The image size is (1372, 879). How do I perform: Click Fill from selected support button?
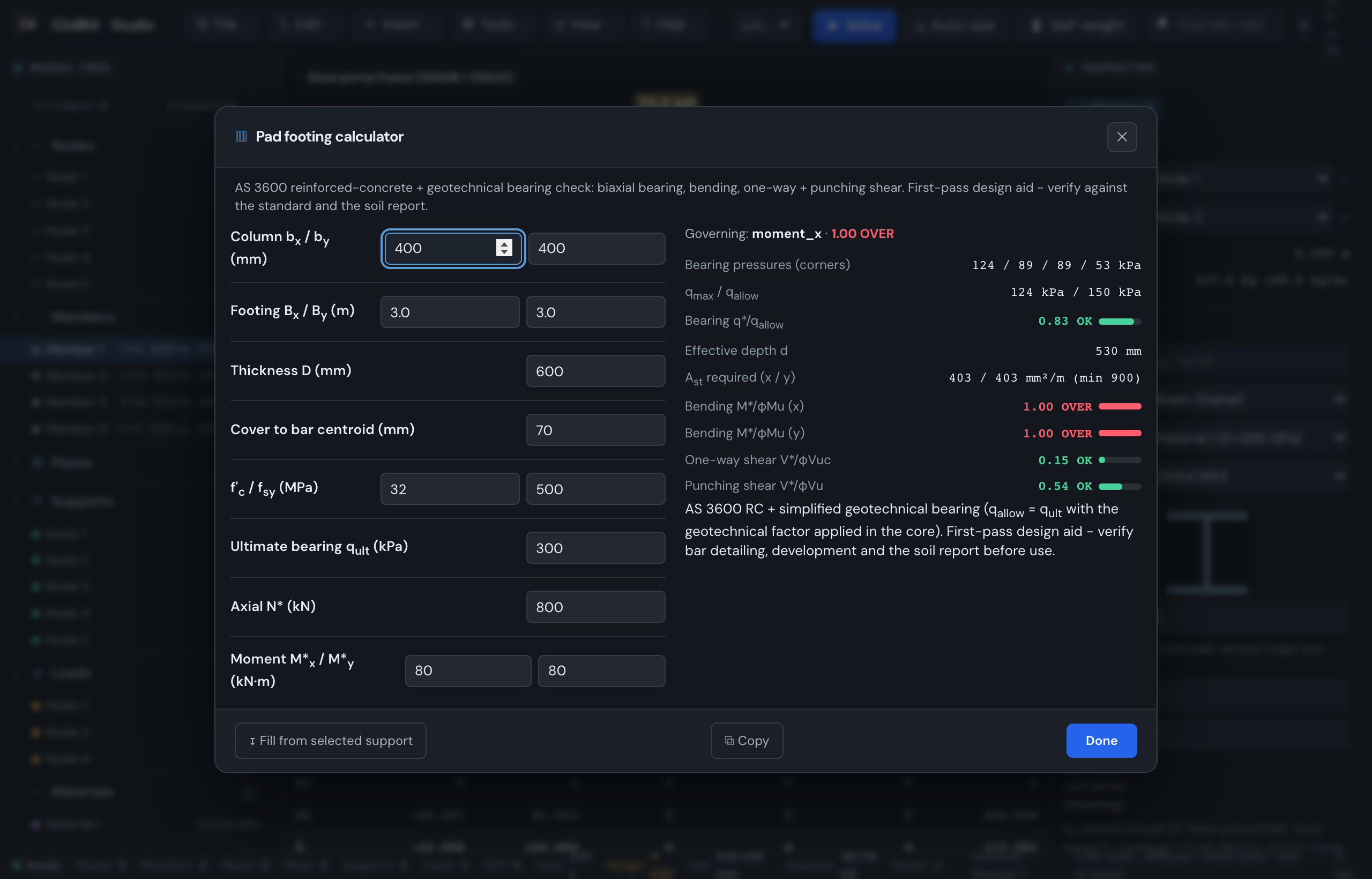pos(331,741)
